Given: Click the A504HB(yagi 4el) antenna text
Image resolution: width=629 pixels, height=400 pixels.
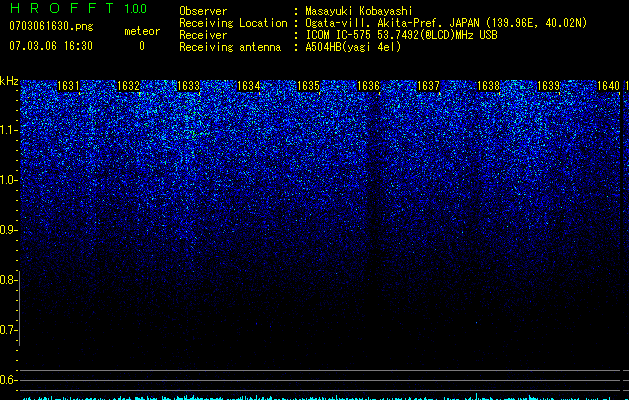Looking at the screenshot, I should click(353, 47).
